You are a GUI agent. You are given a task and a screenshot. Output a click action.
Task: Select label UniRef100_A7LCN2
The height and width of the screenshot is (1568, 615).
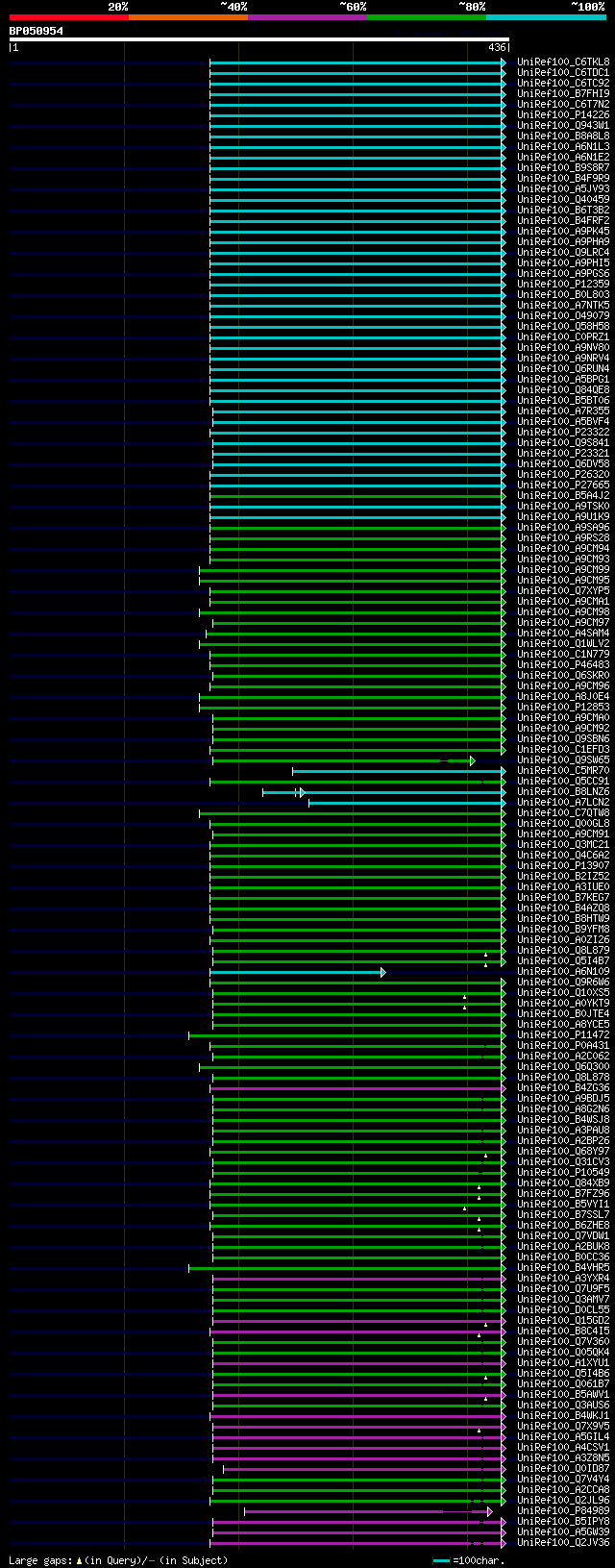click(563, 803)
